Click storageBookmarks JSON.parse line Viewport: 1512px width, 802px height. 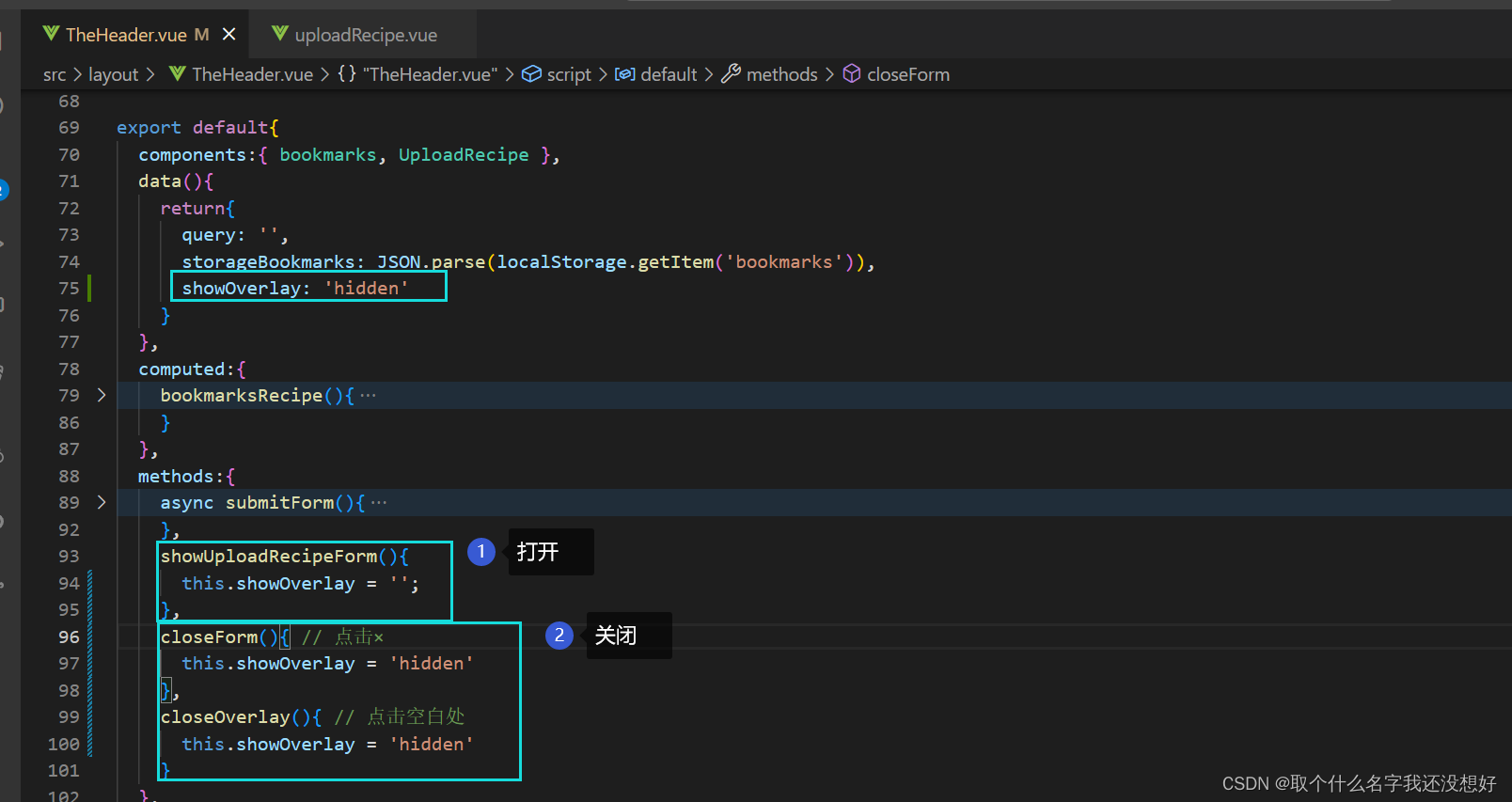528,262
